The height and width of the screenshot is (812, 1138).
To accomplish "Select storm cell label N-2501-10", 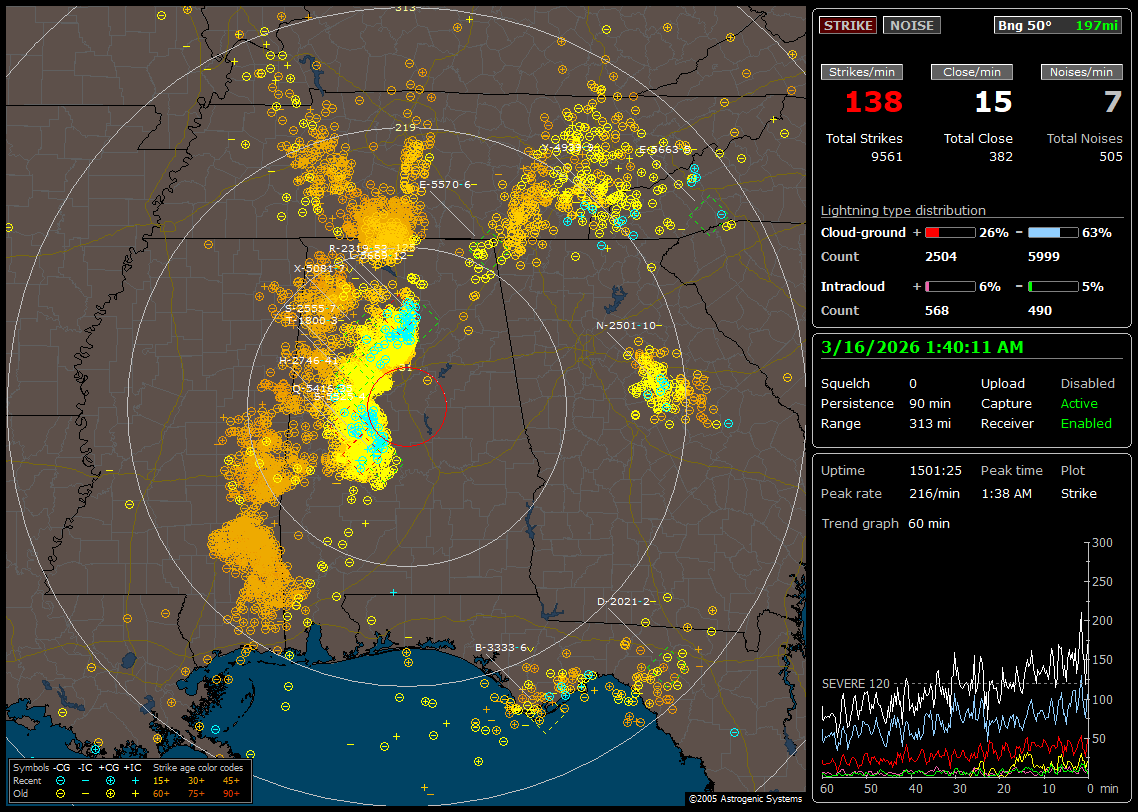I will (628, 325).
